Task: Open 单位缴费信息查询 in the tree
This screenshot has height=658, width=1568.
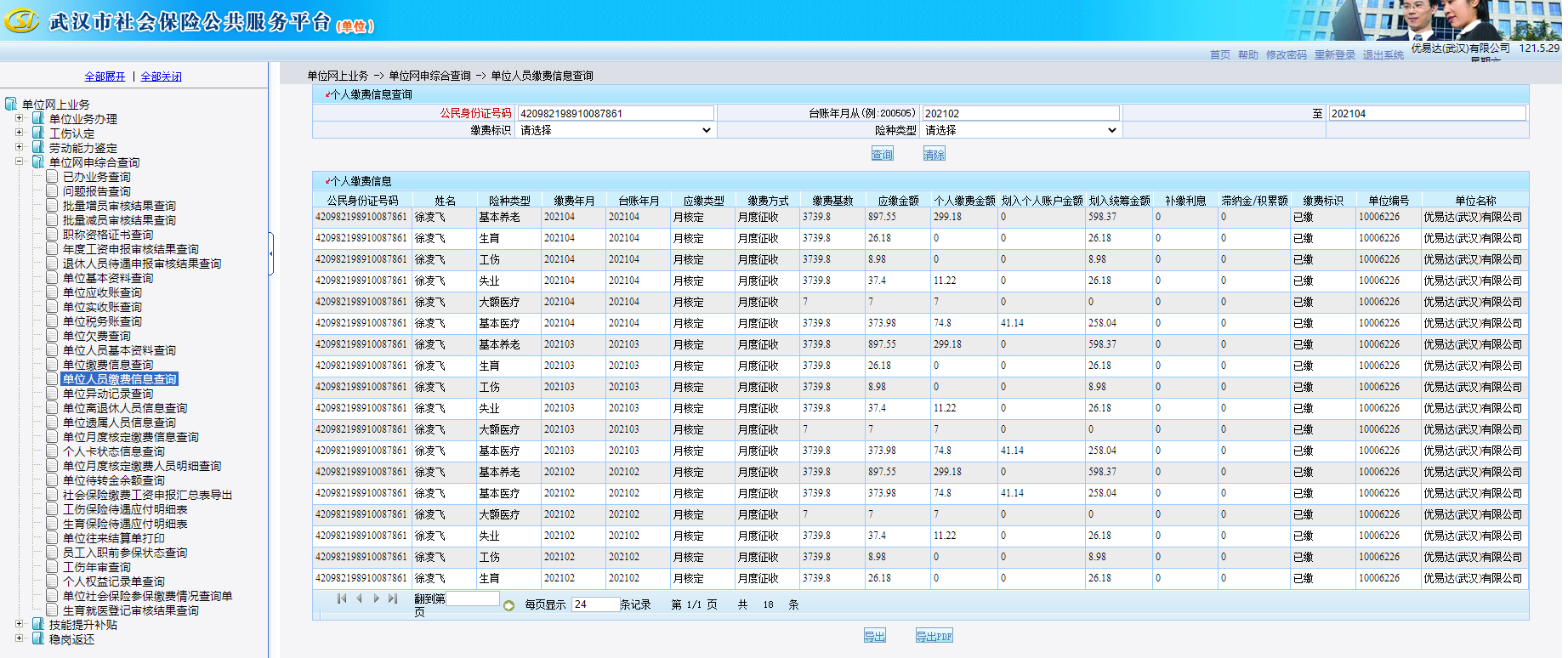Action: tap(108, 365)
